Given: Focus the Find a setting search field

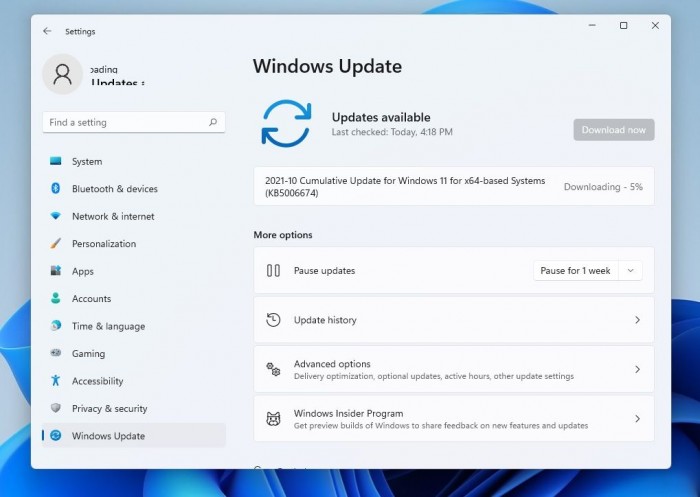Looking at the screenshot, I should coord(134,122).
